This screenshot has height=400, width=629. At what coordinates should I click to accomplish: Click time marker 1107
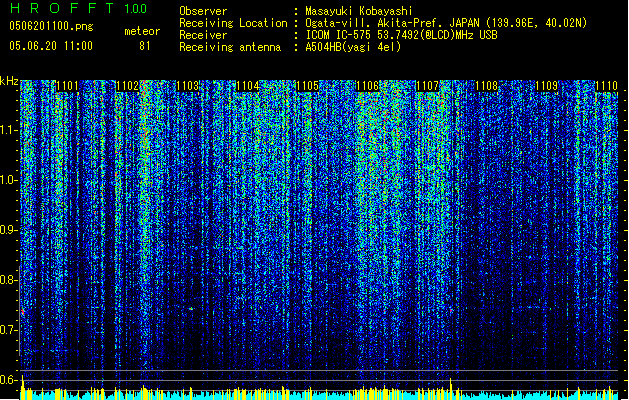pos(428,86)
